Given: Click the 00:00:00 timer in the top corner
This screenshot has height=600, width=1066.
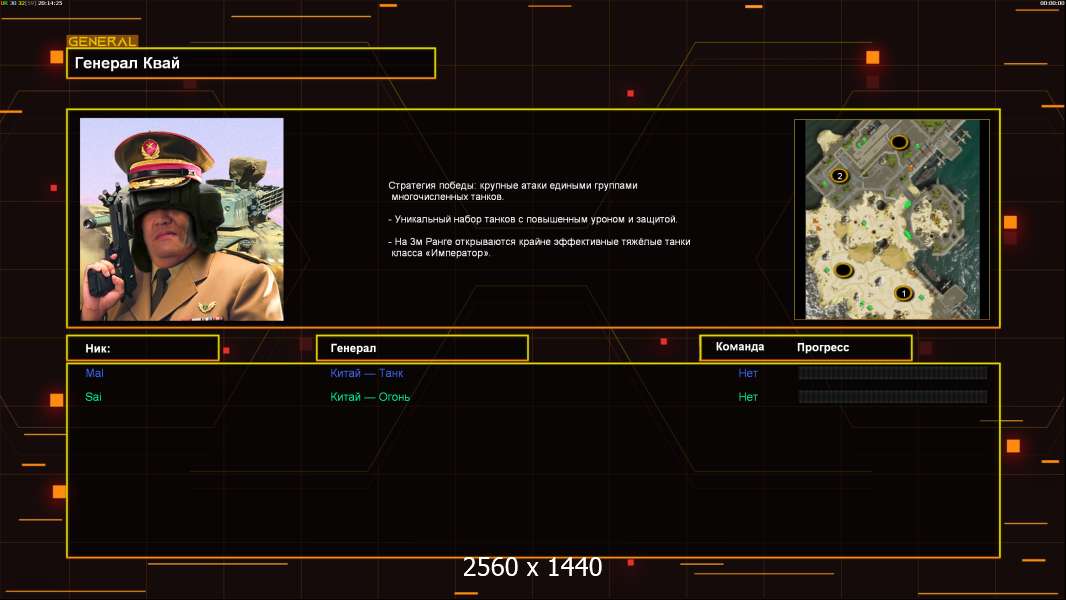Looking at the screenshot, I should pyautogui.click(x=1051, y=4).
